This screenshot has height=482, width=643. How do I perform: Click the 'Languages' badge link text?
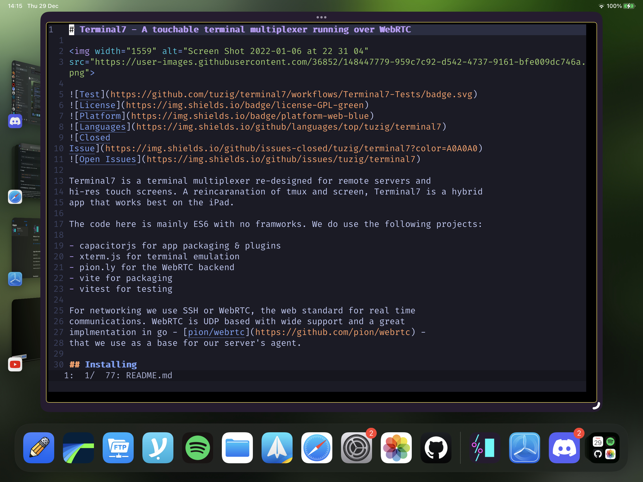point(103,127)
